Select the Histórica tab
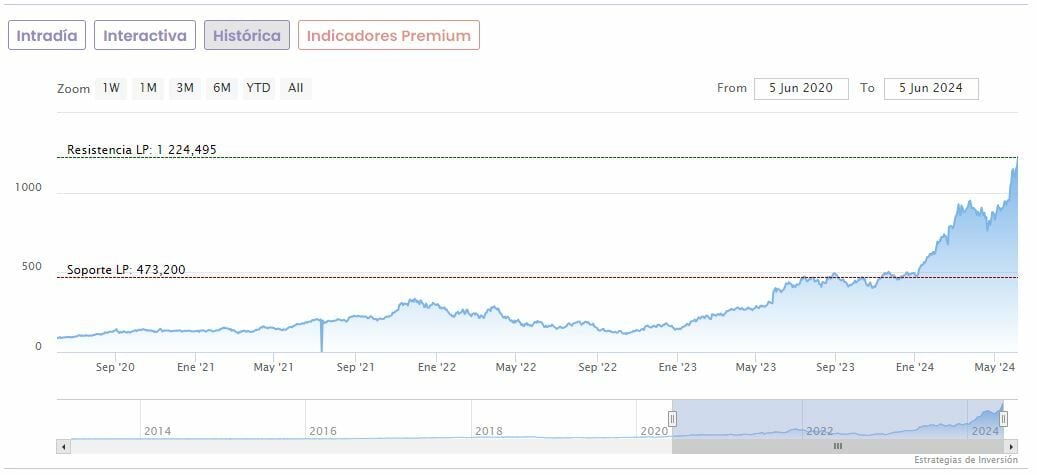The height and width of the screenshot is (475, 1037). (247, 35)
